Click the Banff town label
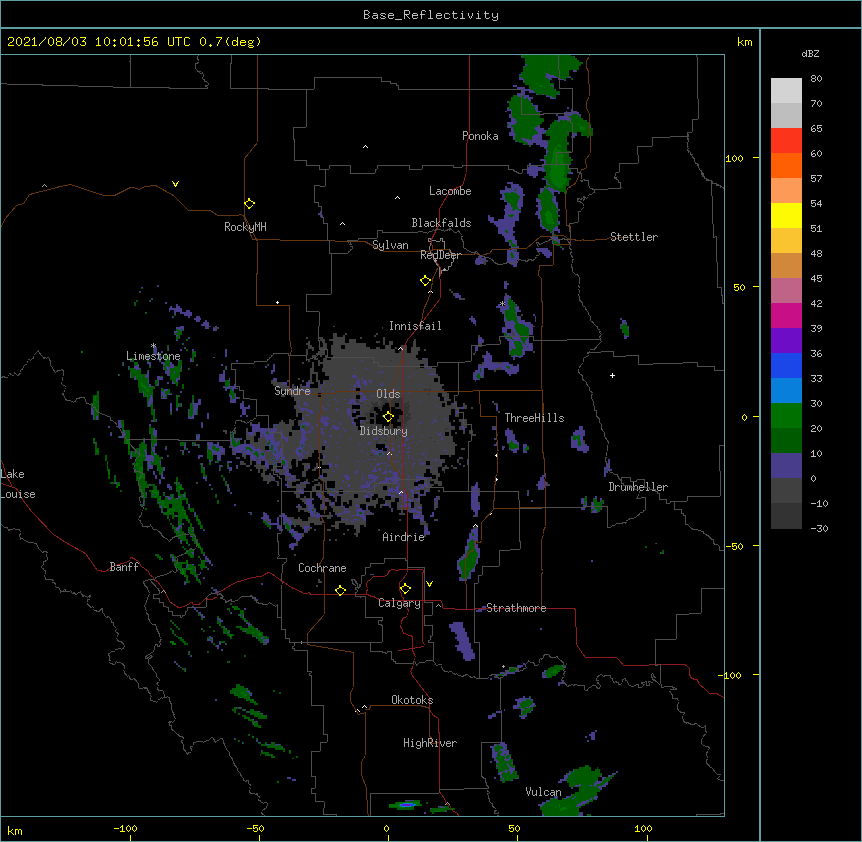This screenshot has width=862, height=842. pos(124,567)
